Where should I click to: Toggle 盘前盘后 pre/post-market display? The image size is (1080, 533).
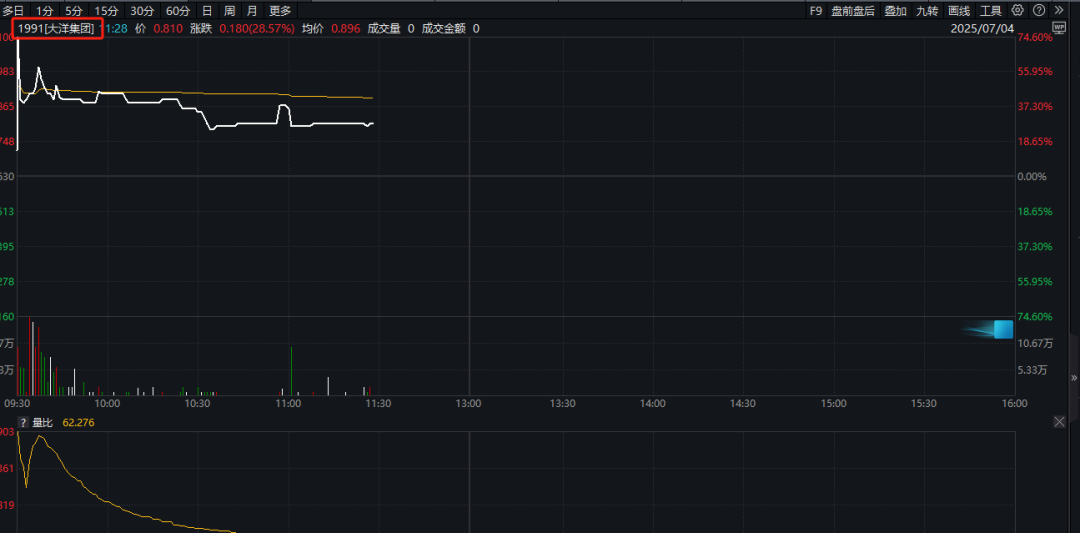pyautogui.click(x=853, y=10)
